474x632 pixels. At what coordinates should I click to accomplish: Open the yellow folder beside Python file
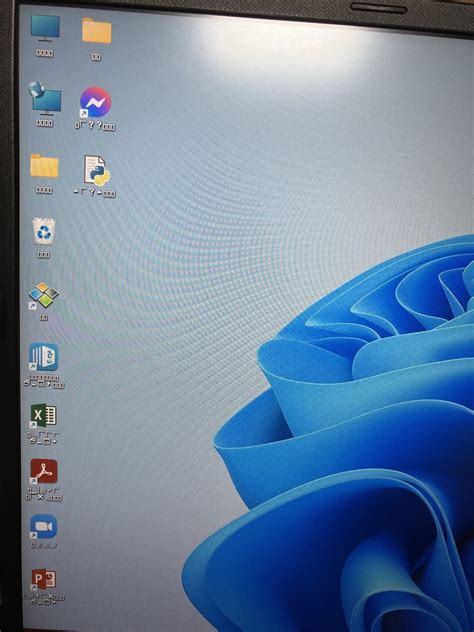(44, 166)
